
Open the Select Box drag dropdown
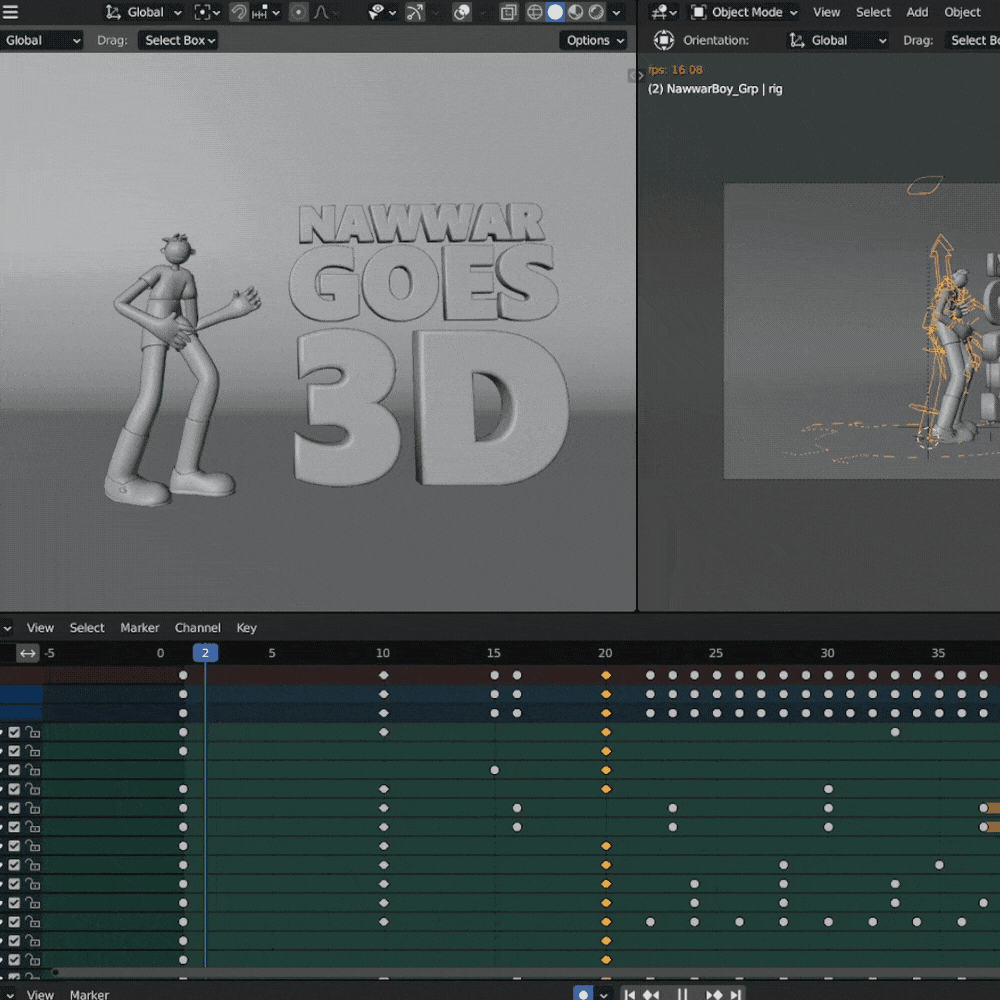pyautogui.click(x=178, y=40)
